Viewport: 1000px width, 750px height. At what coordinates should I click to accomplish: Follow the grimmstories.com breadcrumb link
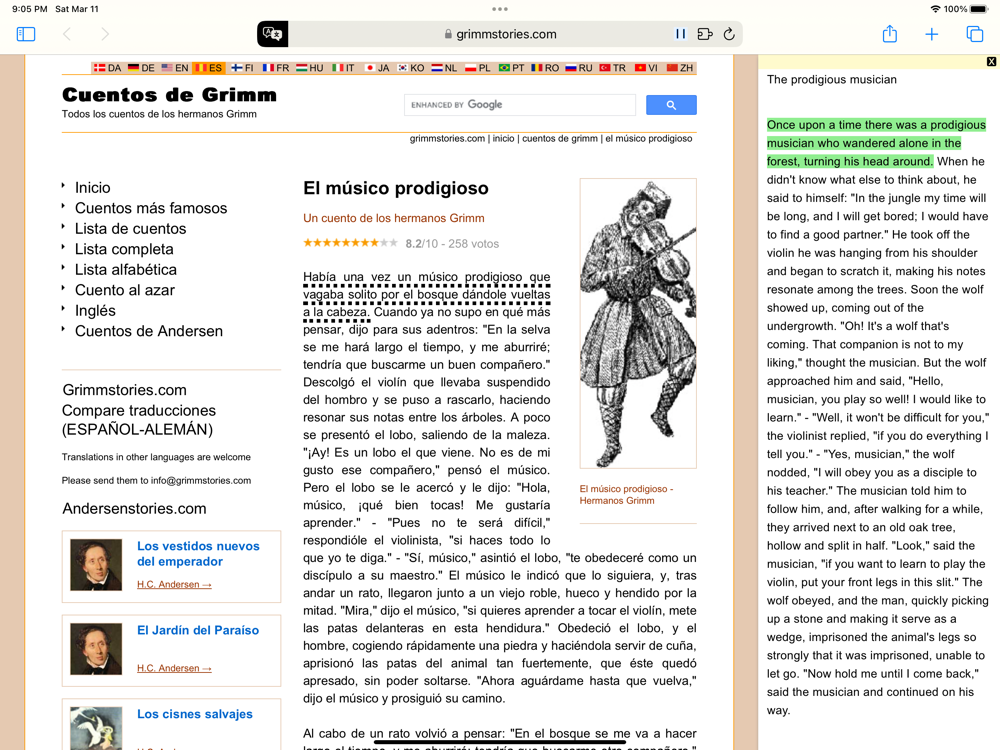(447, 138)
